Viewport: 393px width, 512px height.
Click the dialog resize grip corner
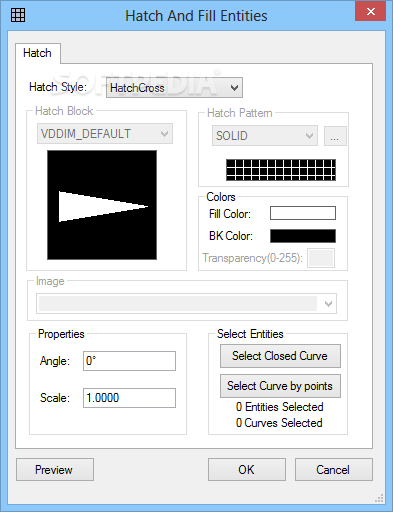(379, 498)
